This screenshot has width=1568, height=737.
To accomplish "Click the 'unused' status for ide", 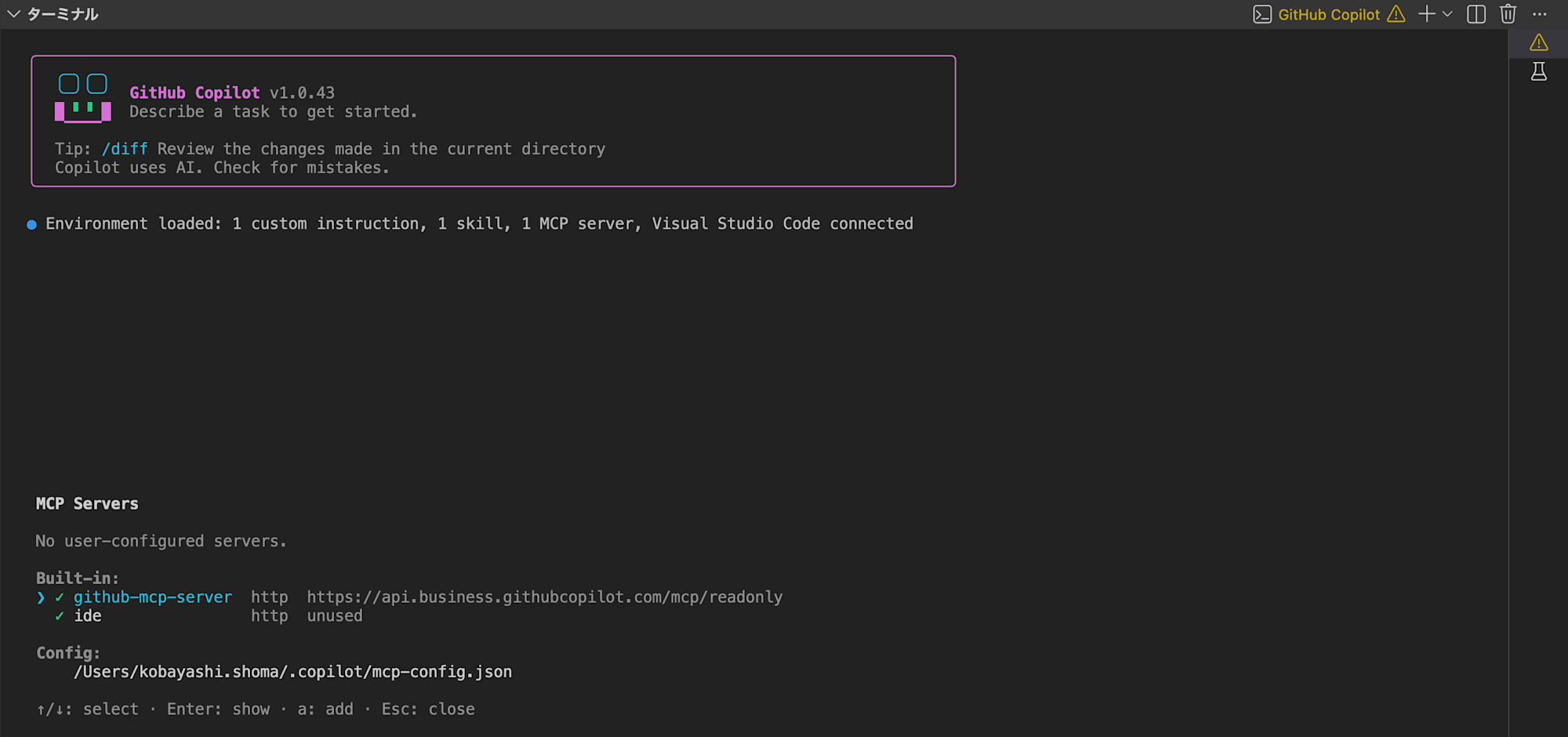I will pos(335,615).
